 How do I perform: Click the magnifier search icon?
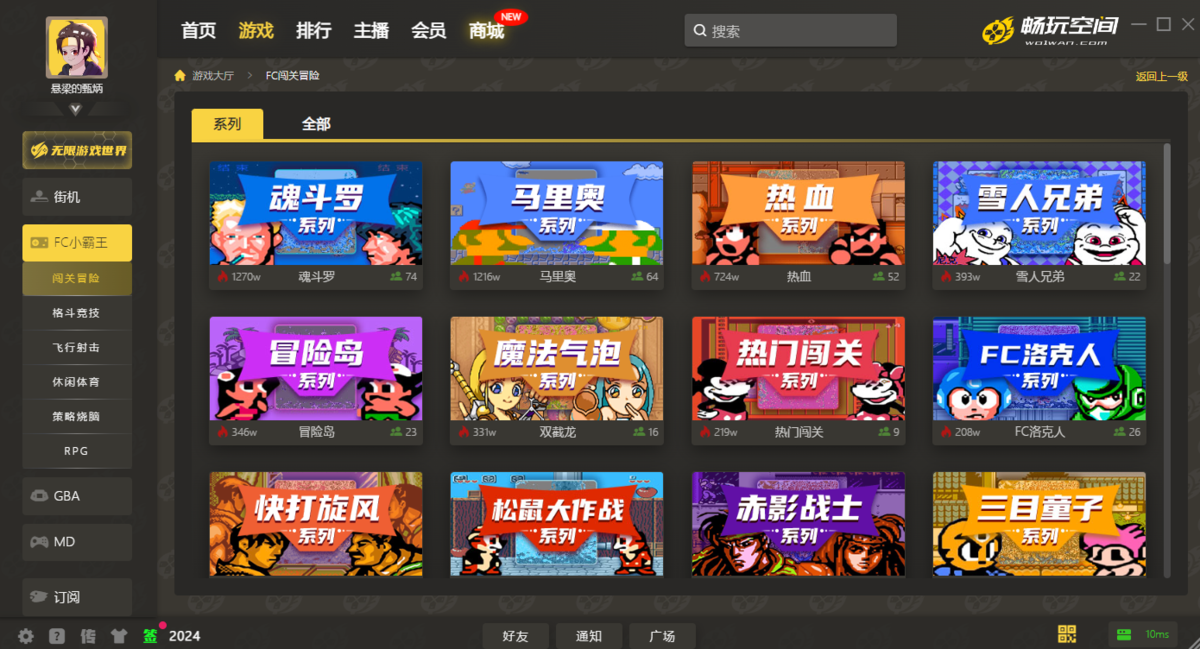tap(699, 31)
